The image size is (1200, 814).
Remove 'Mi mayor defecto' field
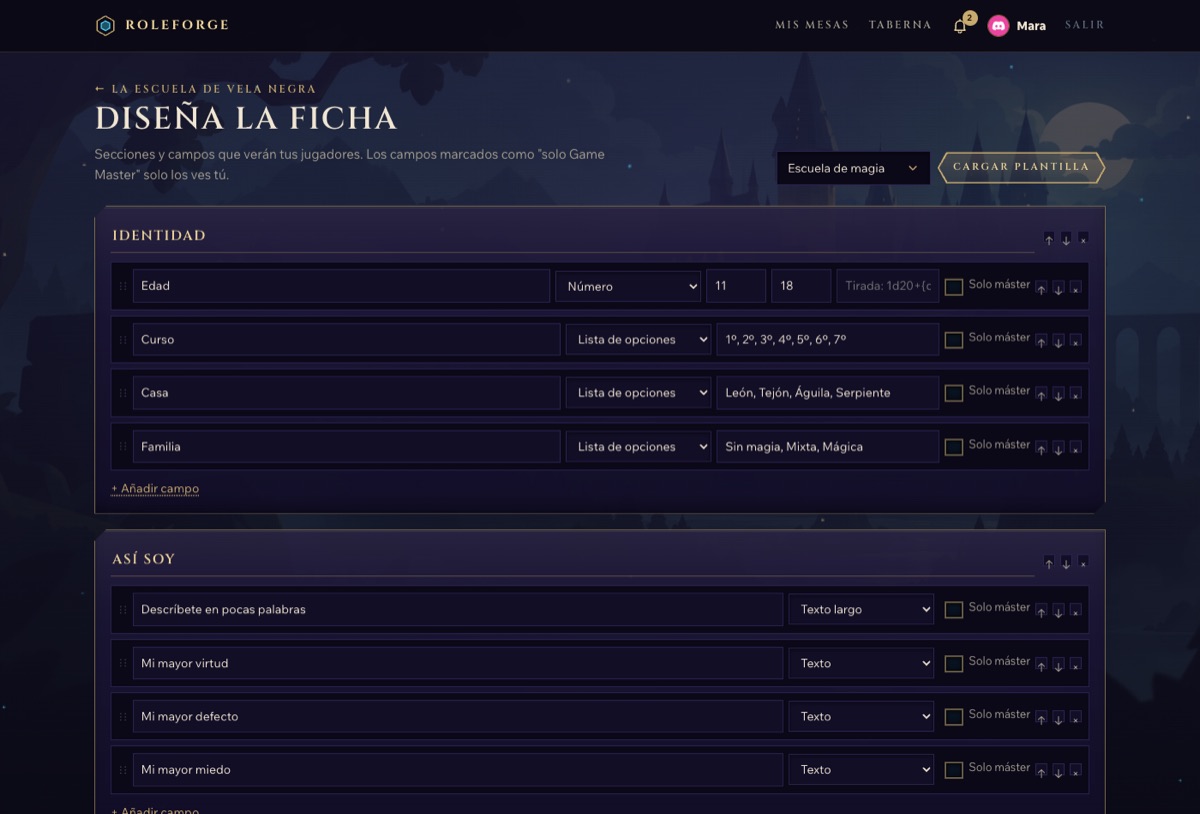(1075, 717)
